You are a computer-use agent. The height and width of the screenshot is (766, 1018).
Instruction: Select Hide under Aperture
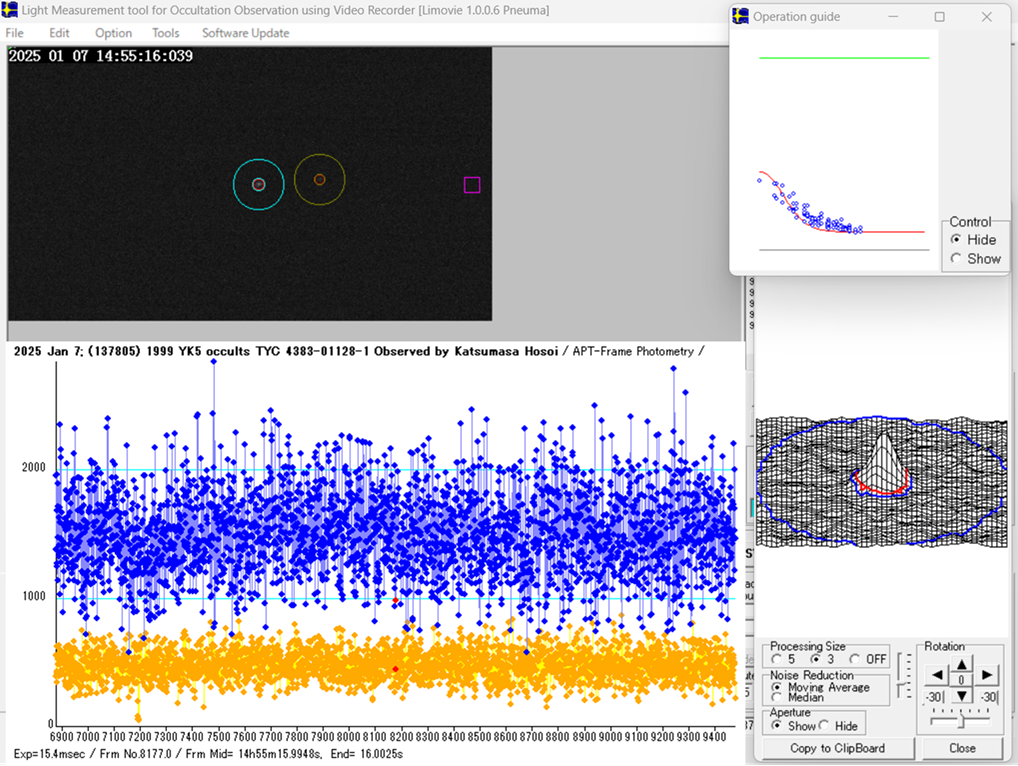pos(826,726)
